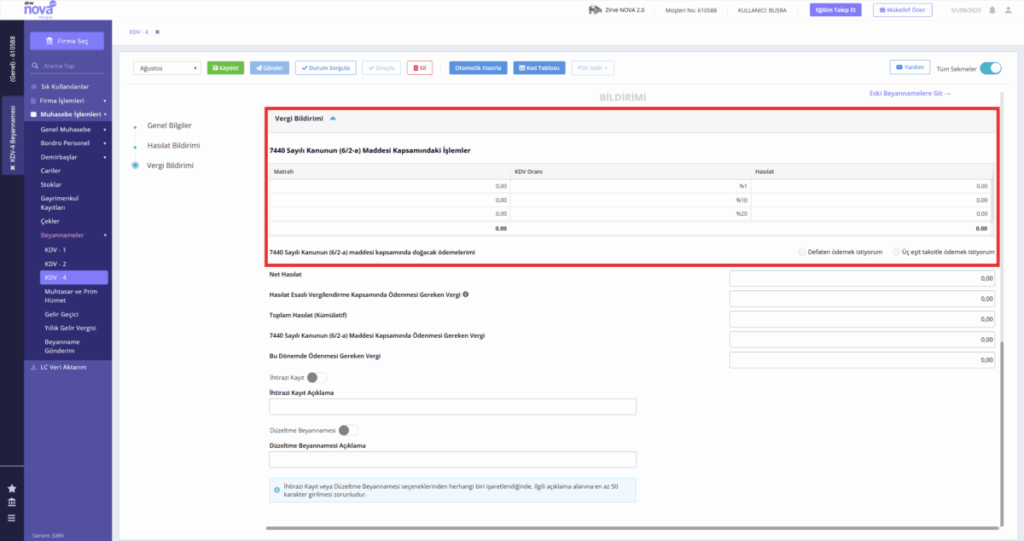Open the notifications bell icon
This screenshot has width=1024, height=541.
coord(992,10)
